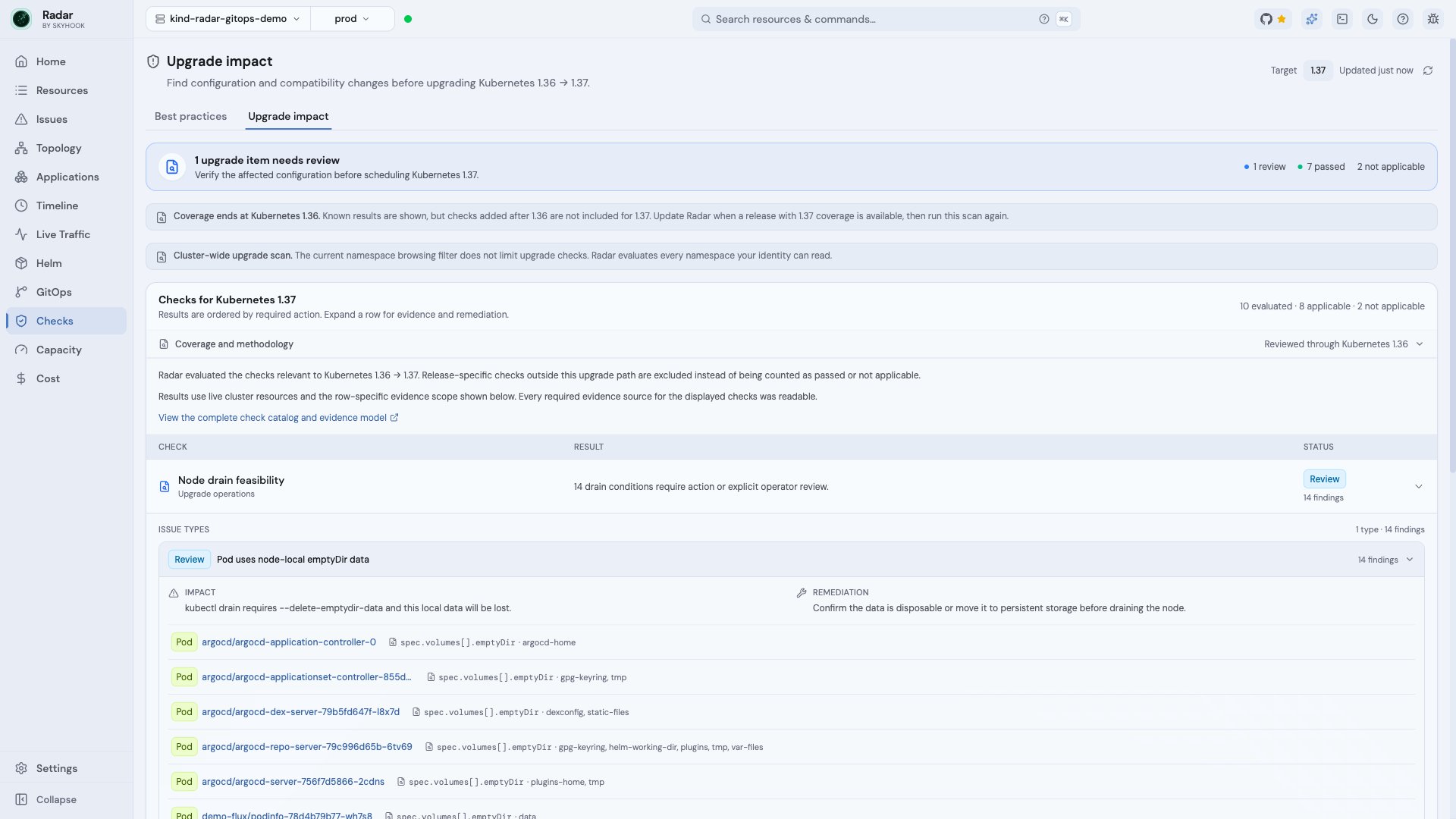1456x819 pixels.
Task: Open pod argocd-repo-server-79c996d65b-6tv69
Action: 307,747
